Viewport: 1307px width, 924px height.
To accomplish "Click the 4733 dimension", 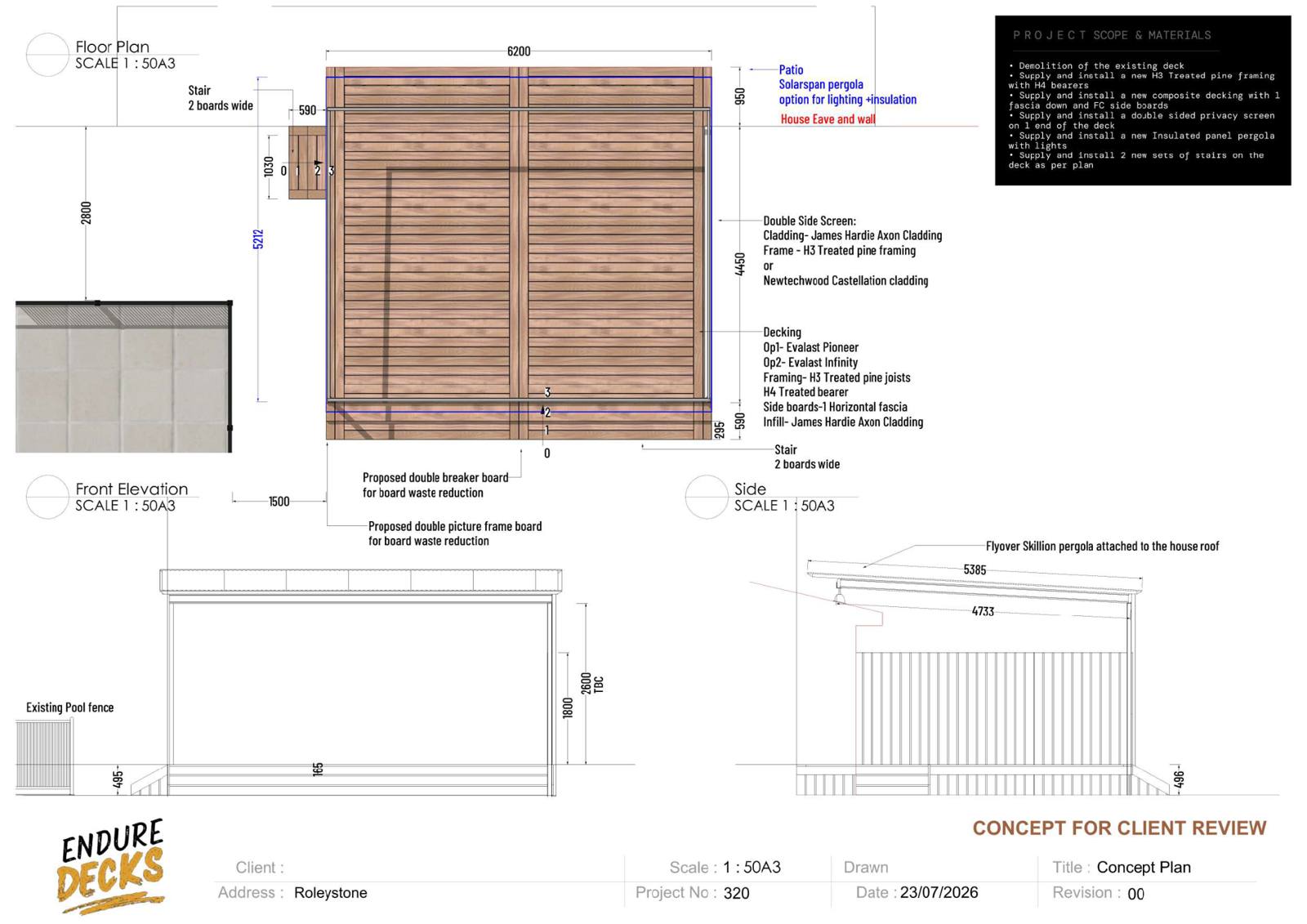I will 983,611.
